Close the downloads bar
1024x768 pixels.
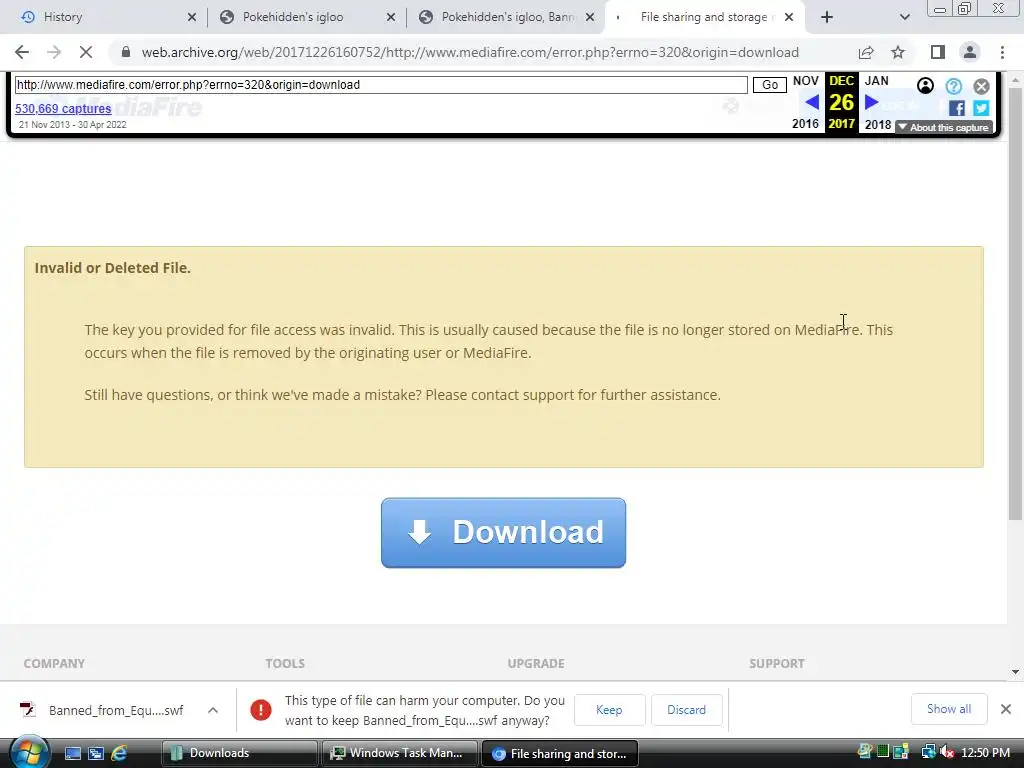[1006, 709]
